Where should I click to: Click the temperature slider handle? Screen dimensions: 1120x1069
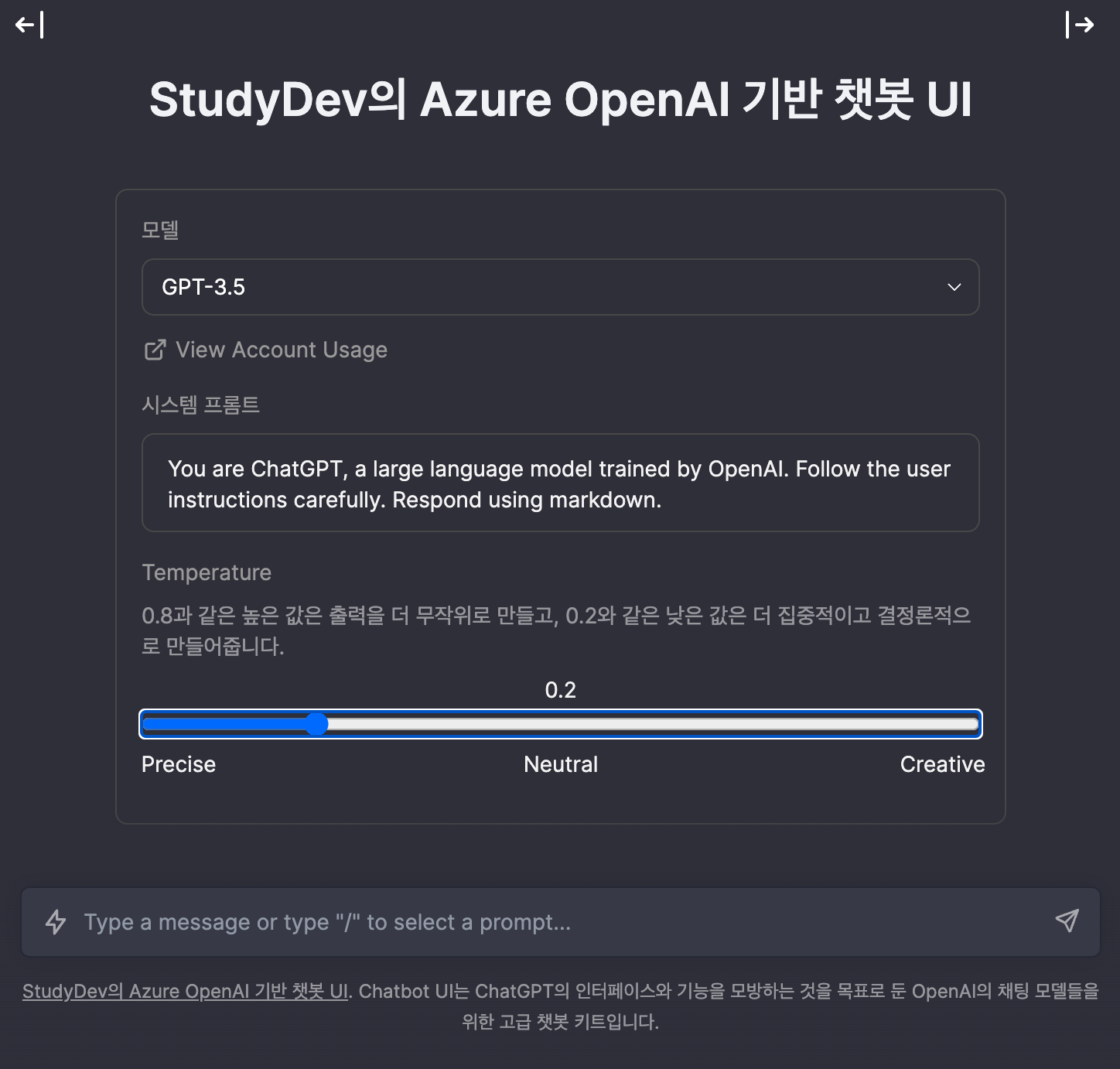point(316,724)
